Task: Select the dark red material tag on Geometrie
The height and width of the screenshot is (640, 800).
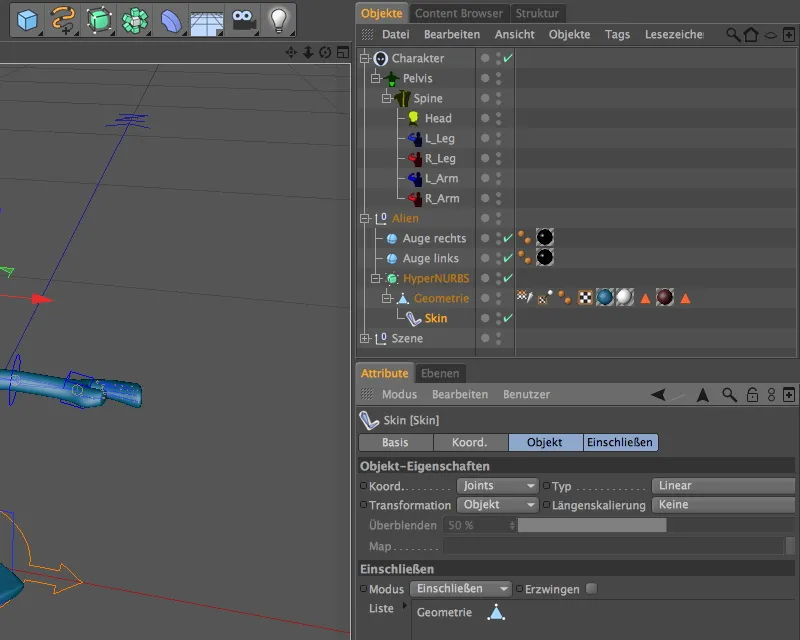Action: coord(665,297)
